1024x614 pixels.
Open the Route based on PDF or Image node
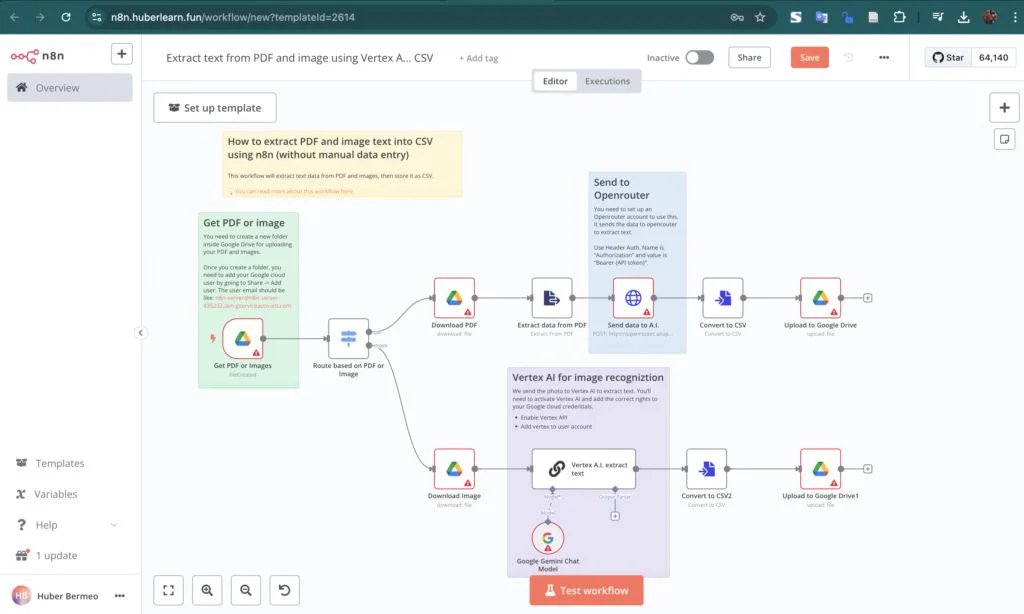(348, 338)
